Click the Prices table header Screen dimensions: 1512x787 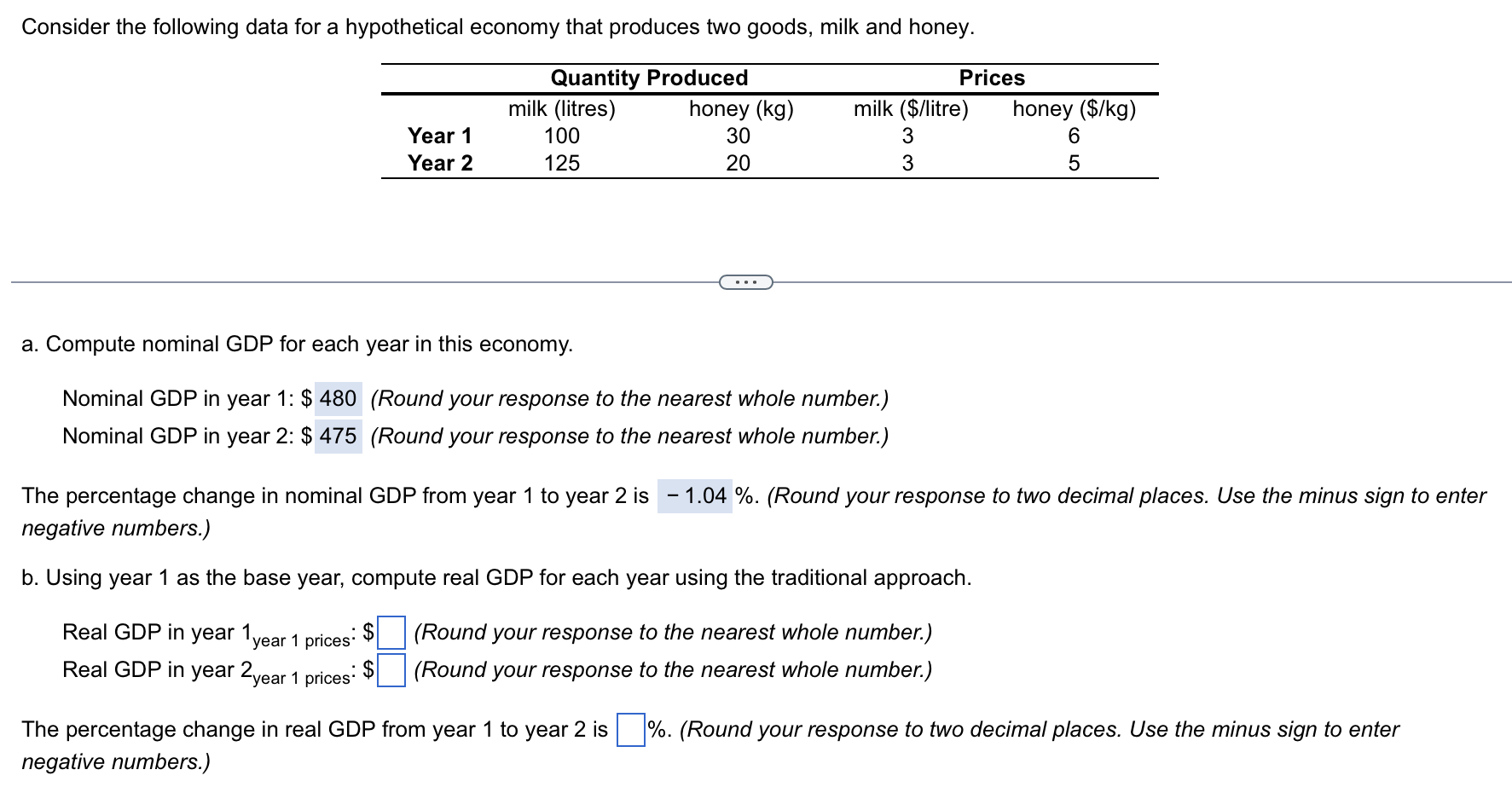point(992,78)
